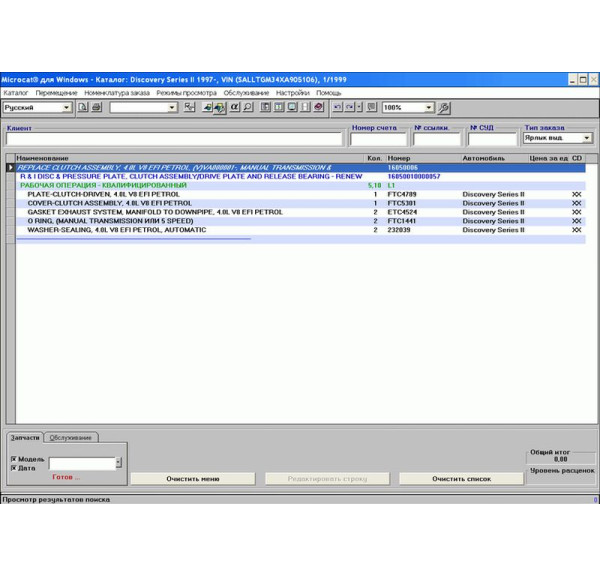Click the X mark in the FTC4789 row
Screen dimensions: 600x576
[576, 194]
